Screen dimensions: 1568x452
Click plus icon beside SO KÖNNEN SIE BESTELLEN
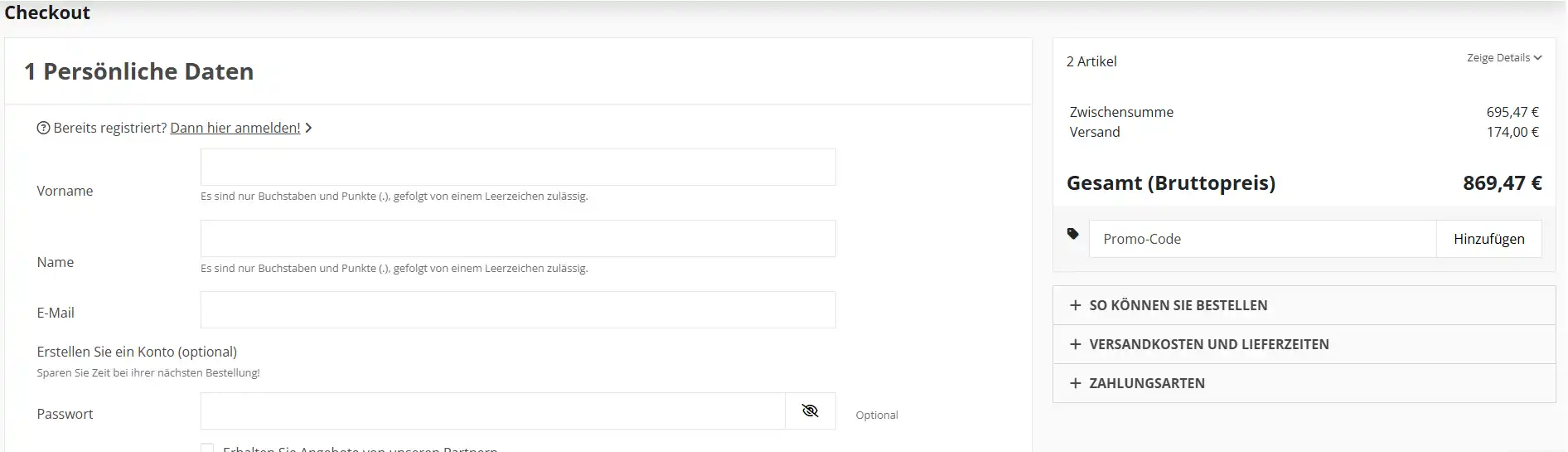1075,305
